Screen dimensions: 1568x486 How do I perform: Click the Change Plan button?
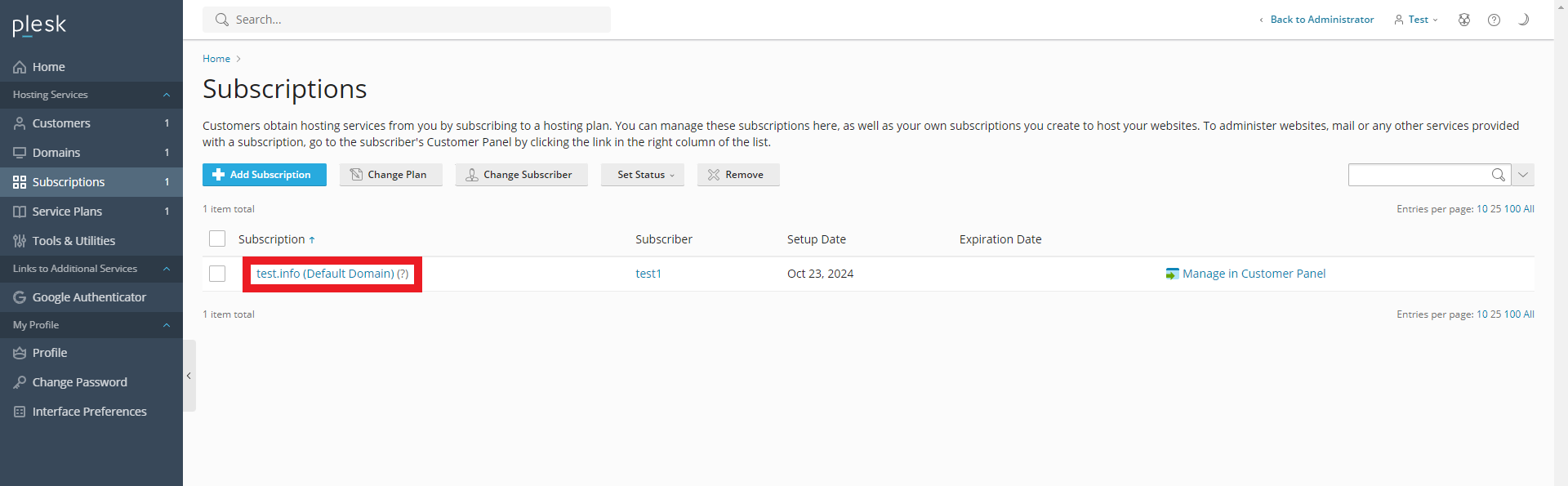click(x=390, y=175)
